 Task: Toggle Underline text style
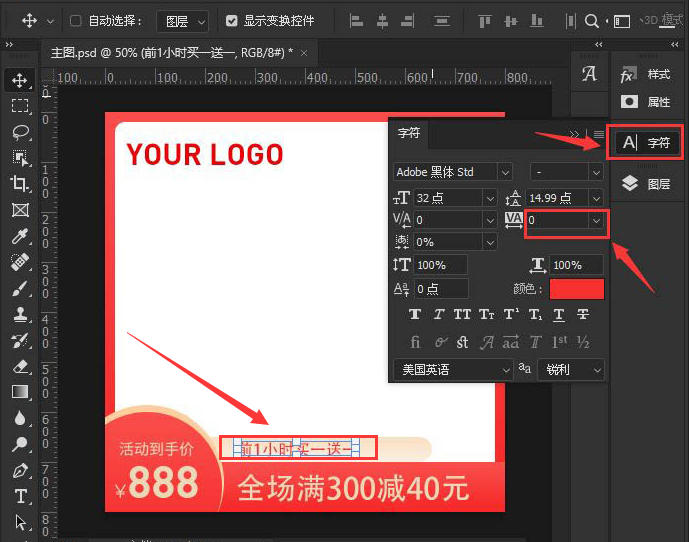pyautogui.click(x=559, y=314)
